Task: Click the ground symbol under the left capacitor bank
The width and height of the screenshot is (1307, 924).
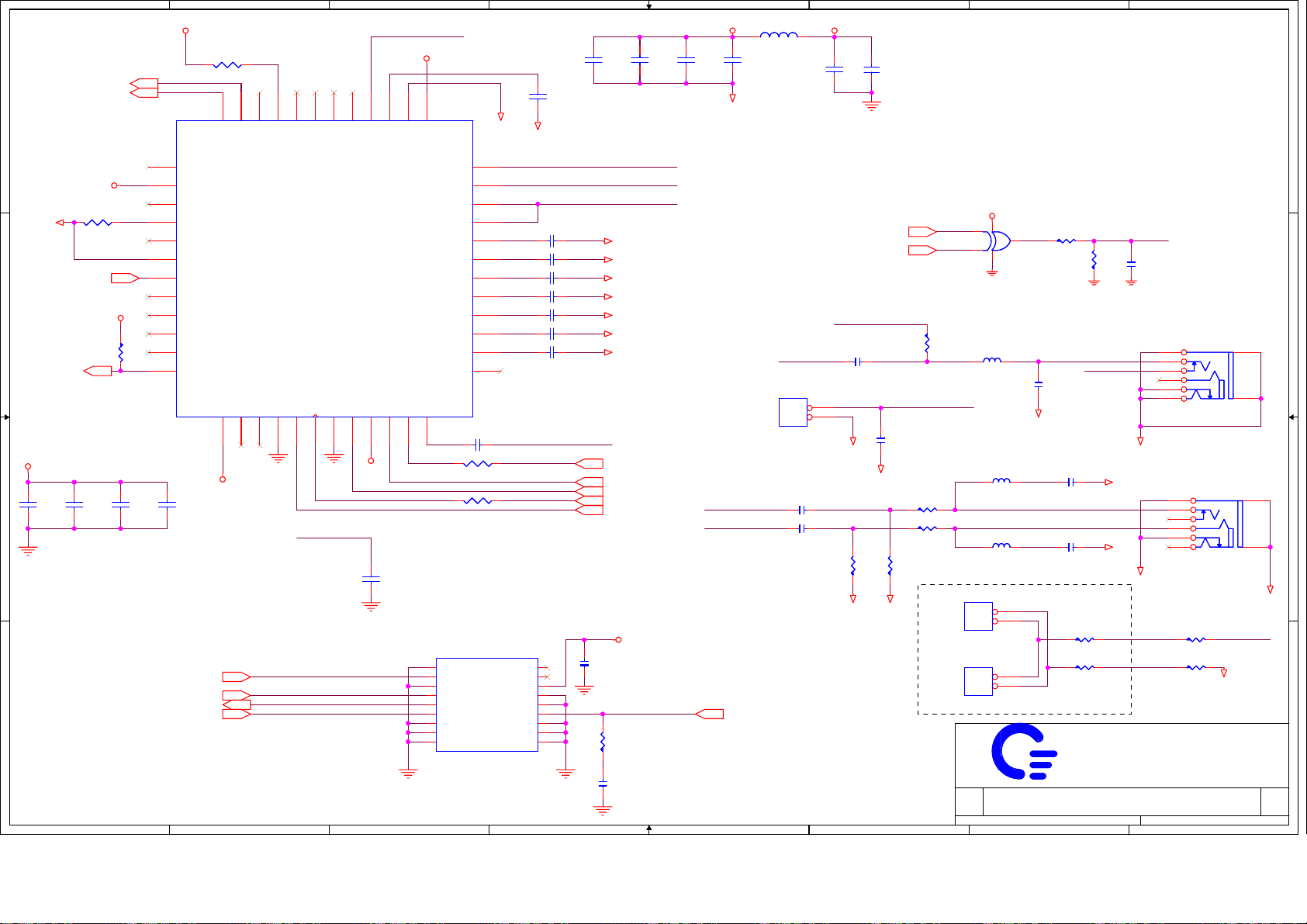Action: click(x=28, y=552)
